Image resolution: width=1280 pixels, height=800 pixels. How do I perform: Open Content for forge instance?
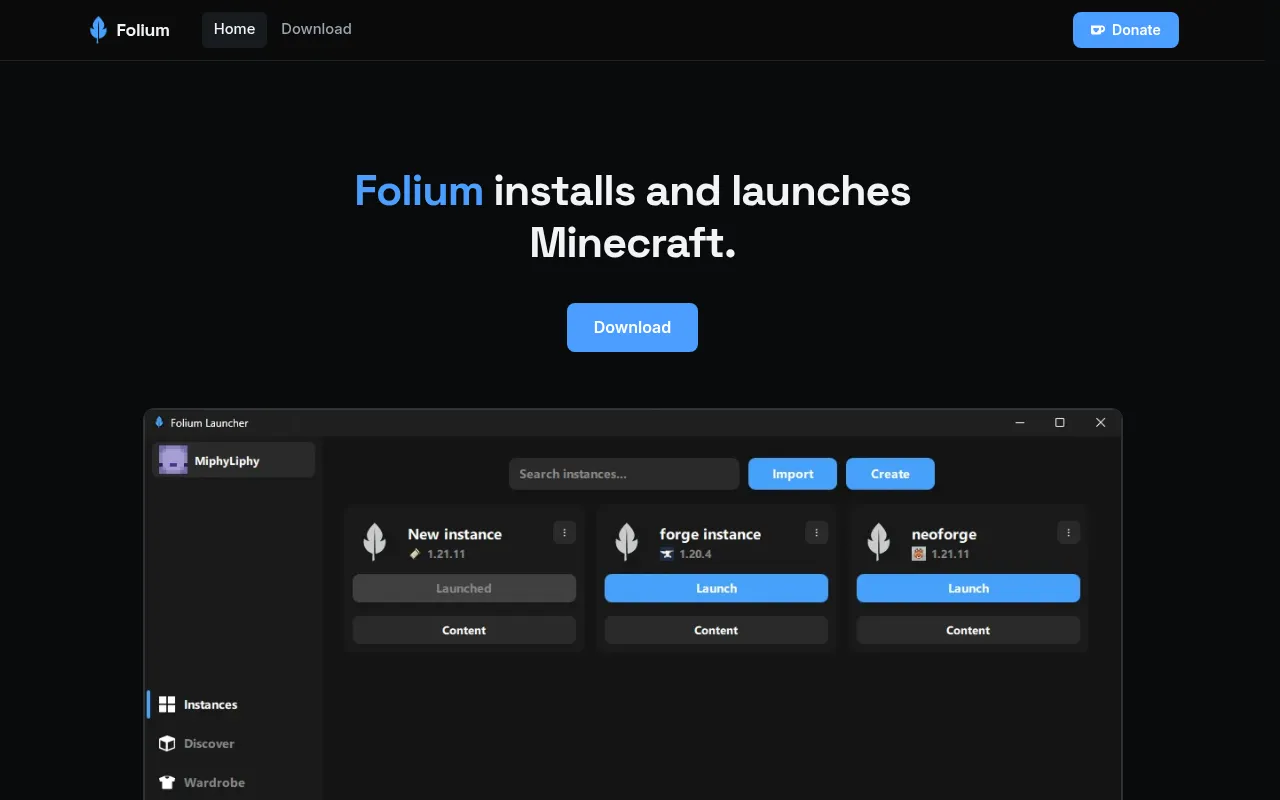716,630
